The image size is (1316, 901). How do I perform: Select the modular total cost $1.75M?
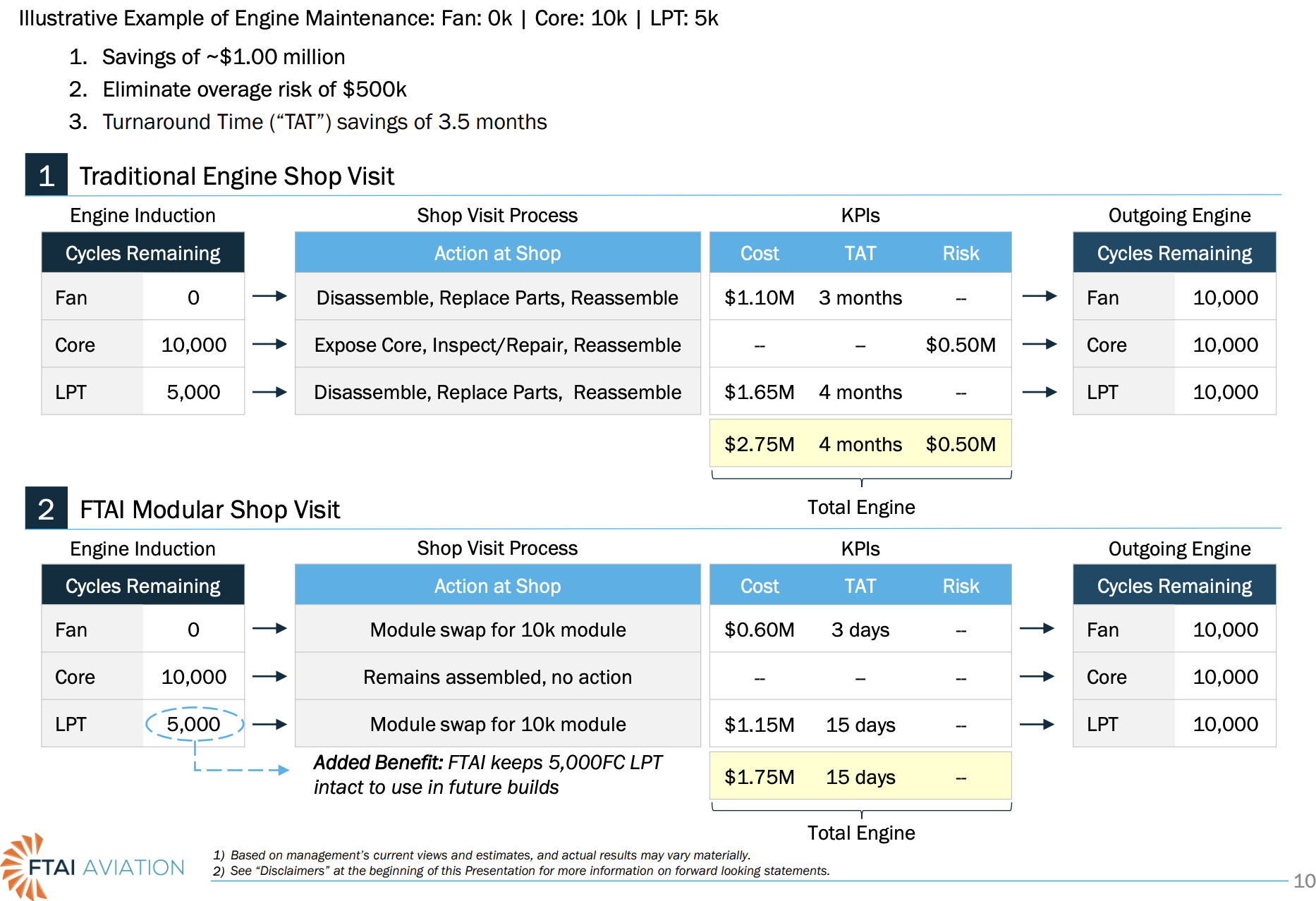[x=759, y=777]
